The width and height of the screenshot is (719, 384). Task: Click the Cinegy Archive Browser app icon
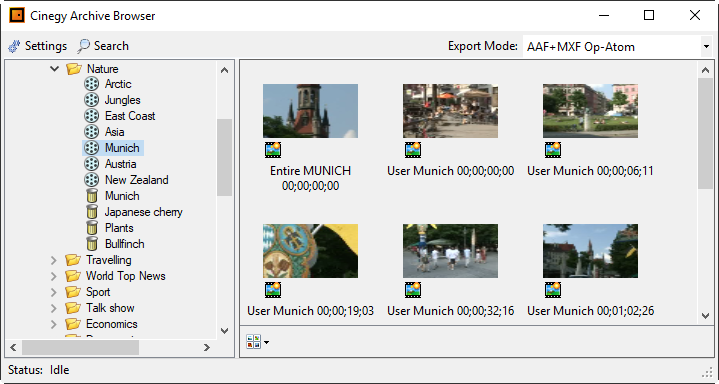point(17,15)
